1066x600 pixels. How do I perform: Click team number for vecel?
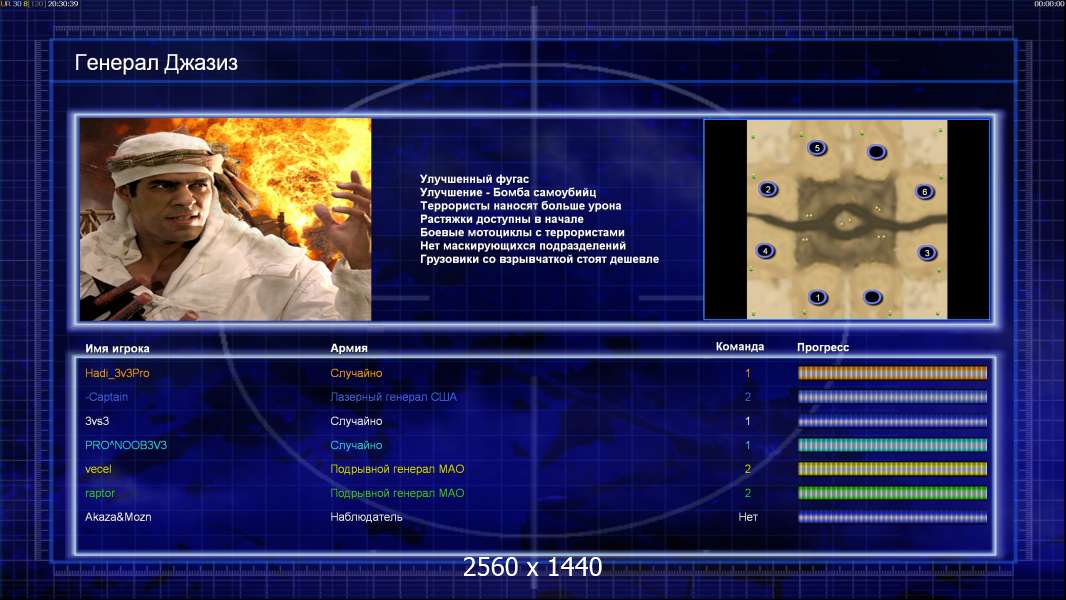(x=748, y=469)
